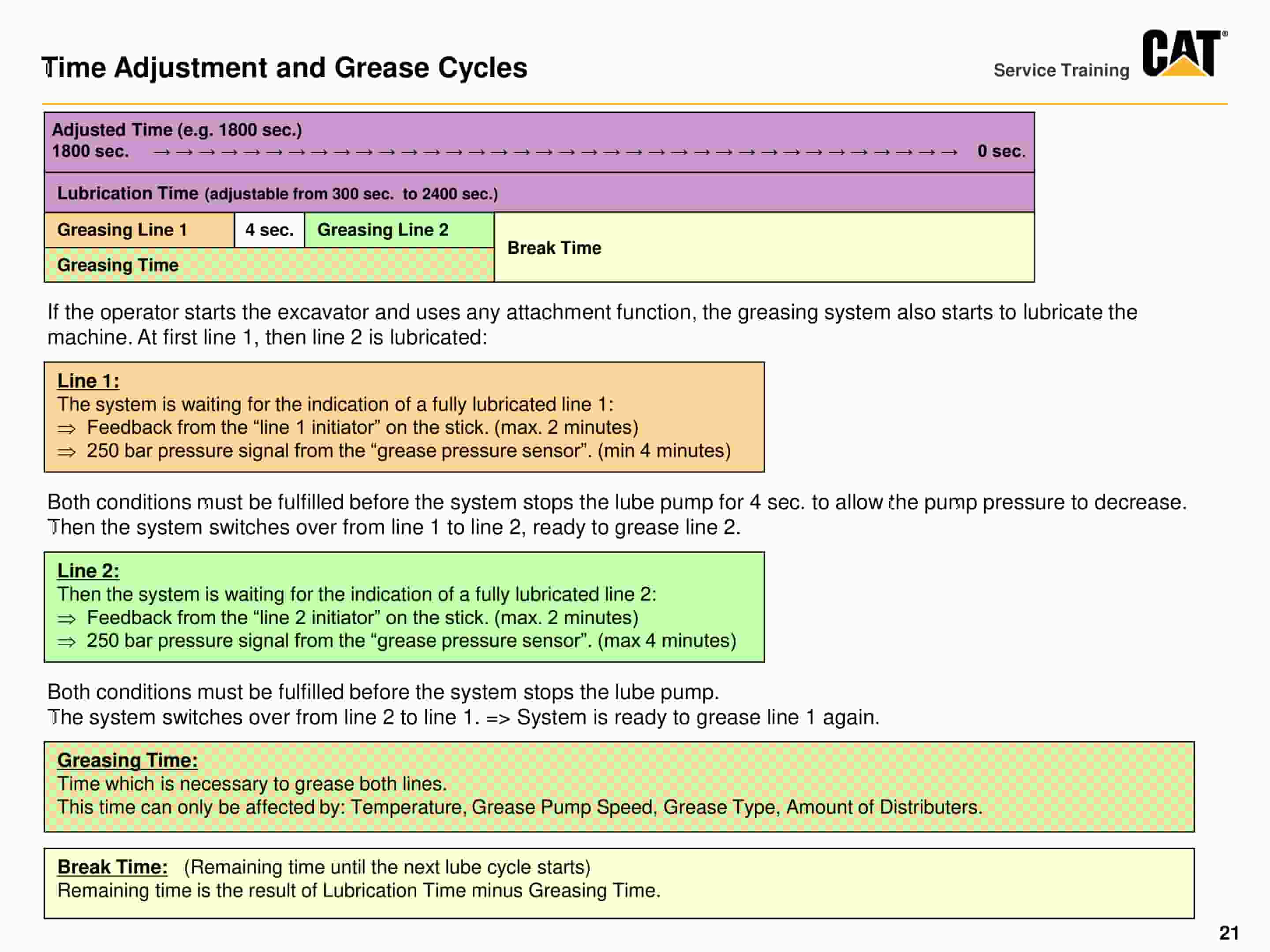Click the '(min 4 minutes)' pressure sensor line
Screen dimensions: 1270x952
tap(394, 451)
